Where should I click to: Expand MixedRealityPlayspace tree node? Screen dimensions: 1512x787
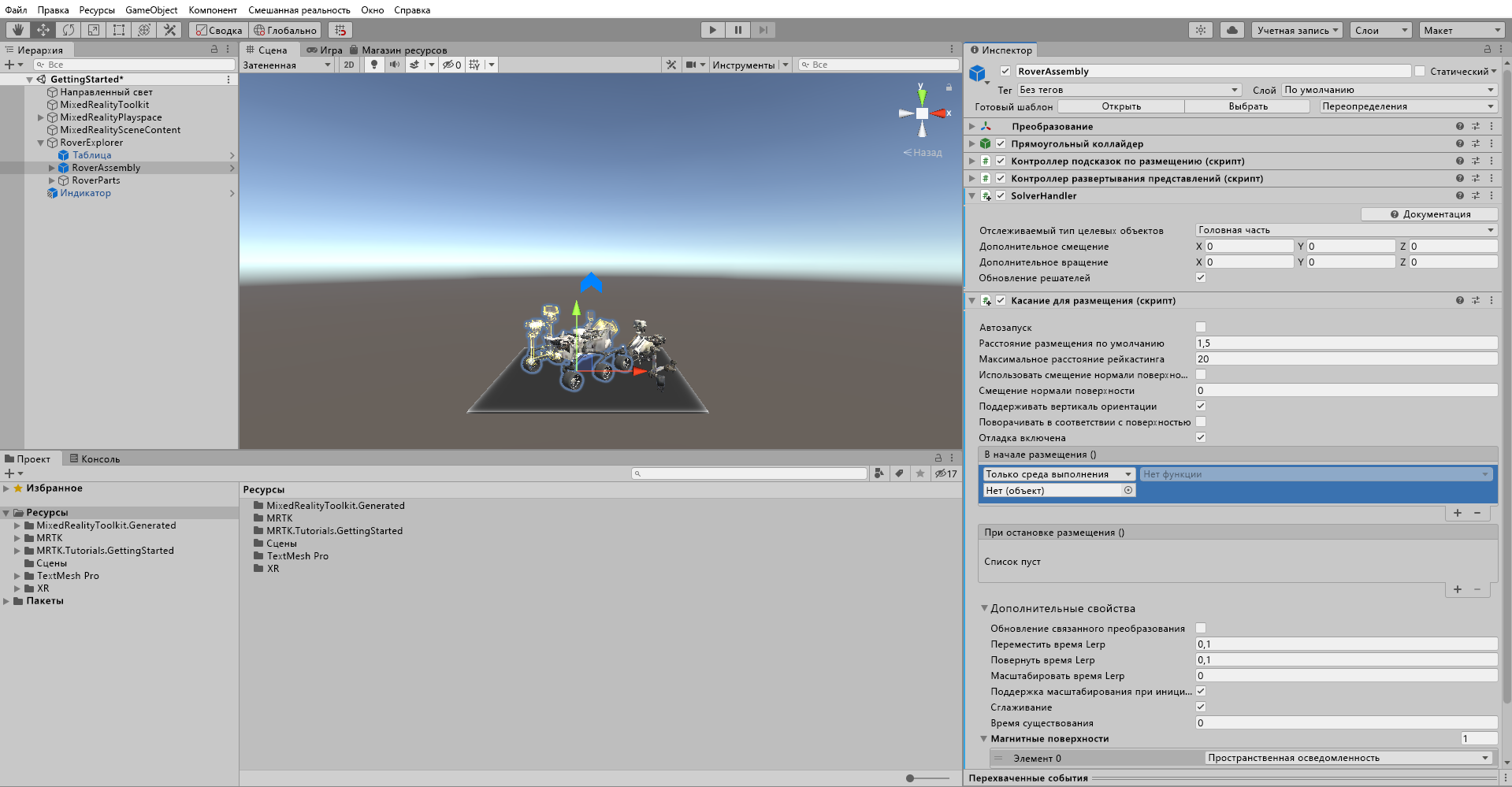tap(40, 117)
